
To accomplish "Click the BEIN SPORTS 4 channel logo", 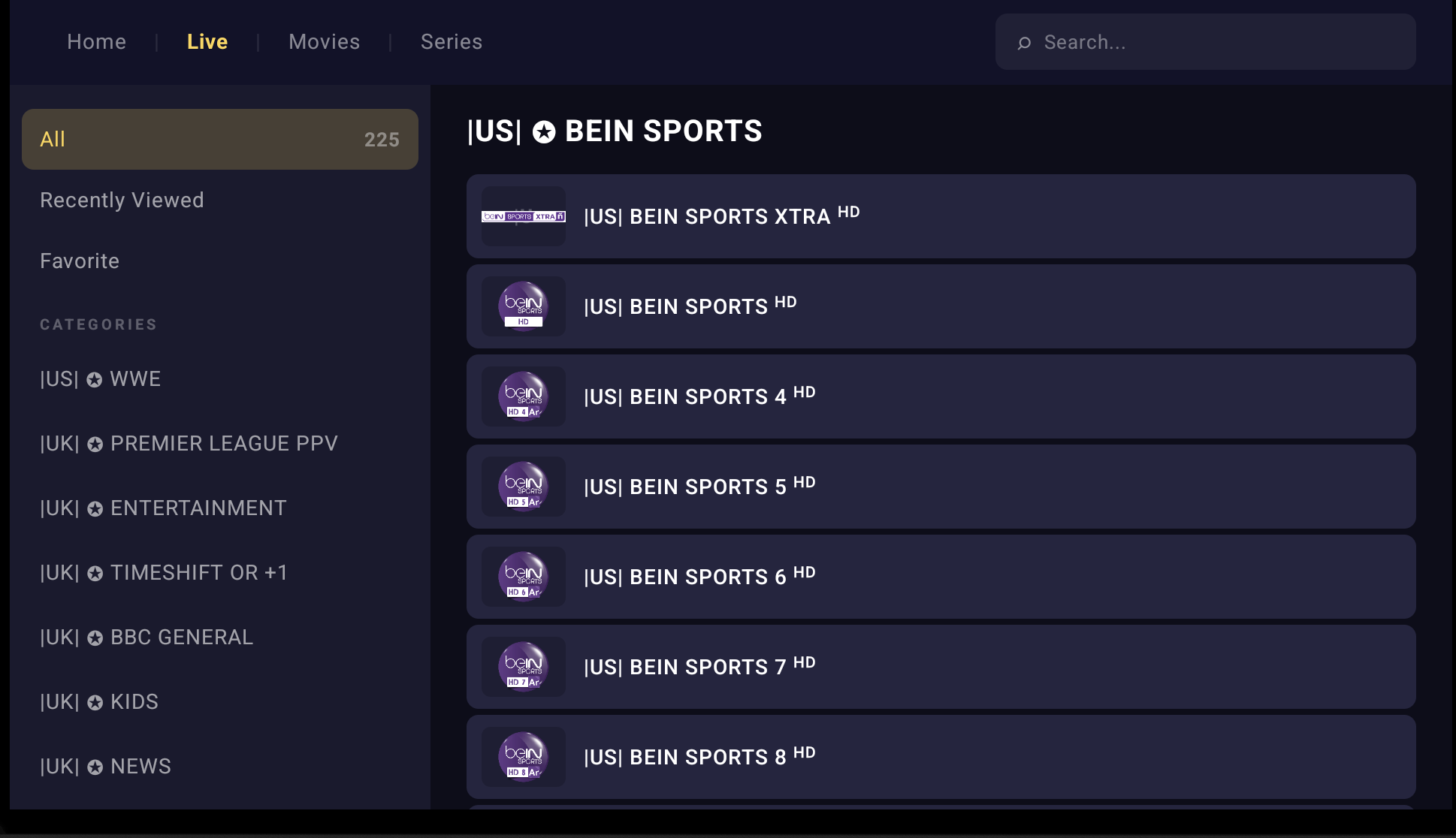I will pyautogui.click(x=524, y=396).
